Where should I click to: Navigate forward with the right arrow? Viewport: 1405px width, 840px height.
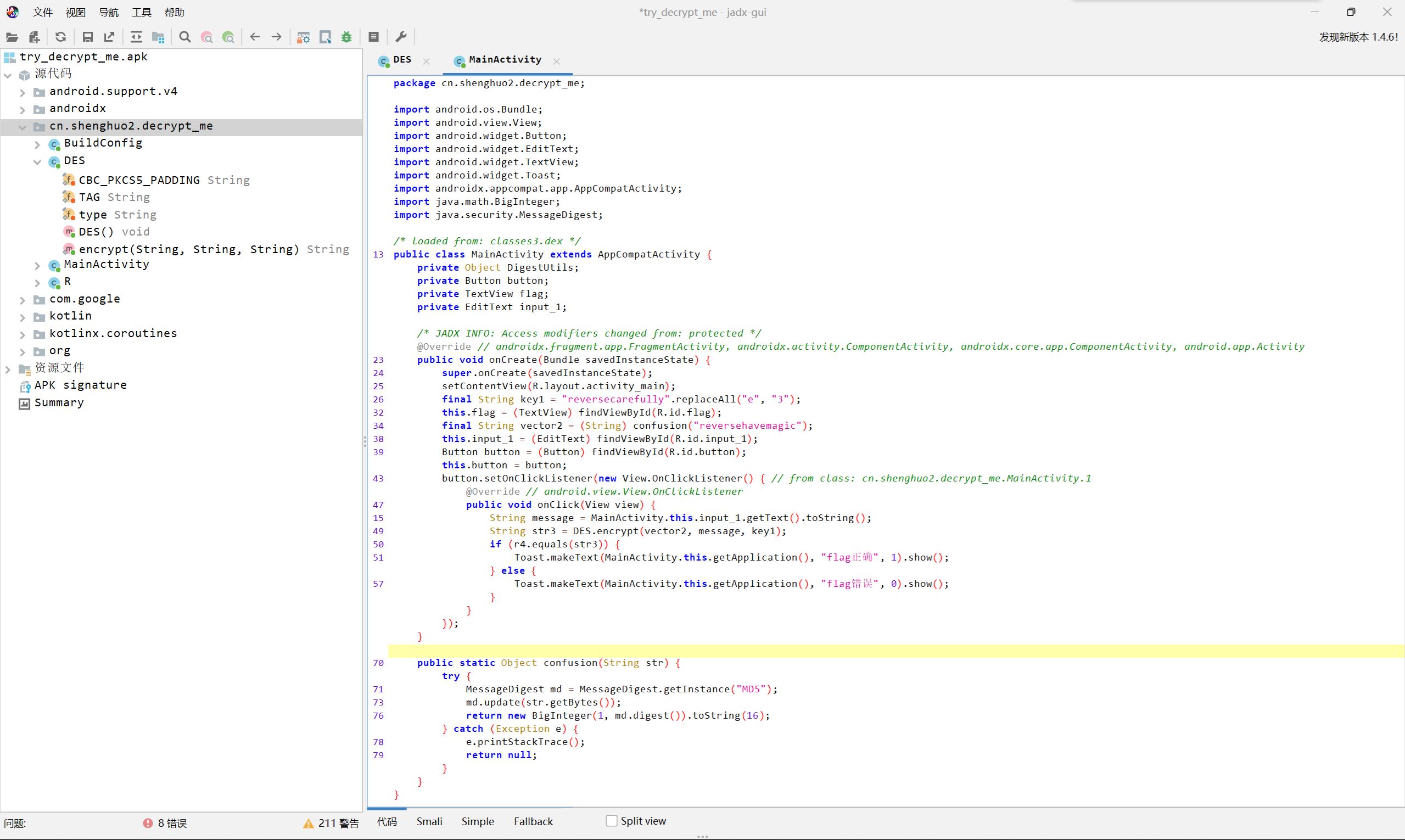coord(277,37)
